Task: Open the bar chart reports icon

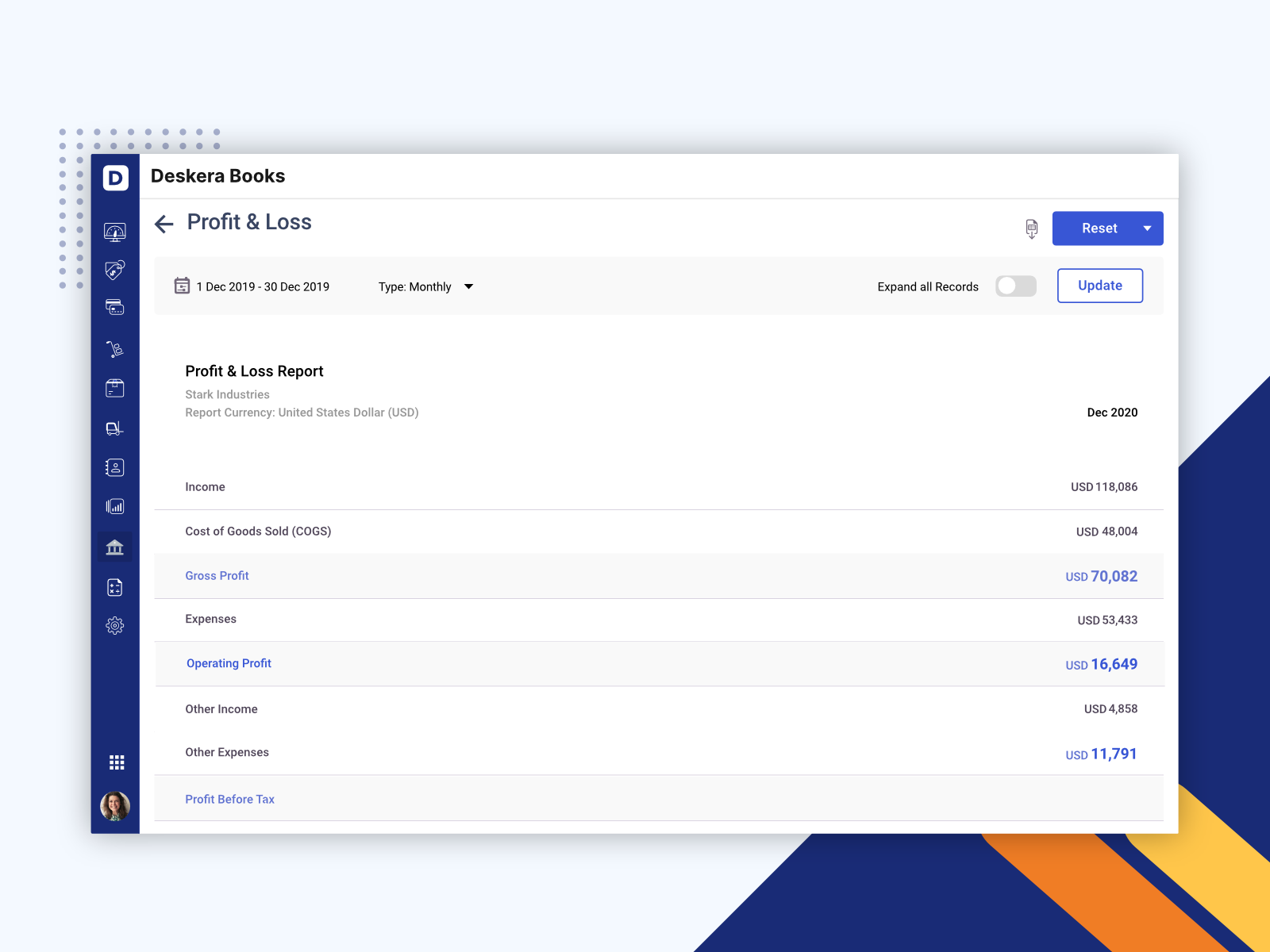Action: pyautogui.click(x=115, y=507)
